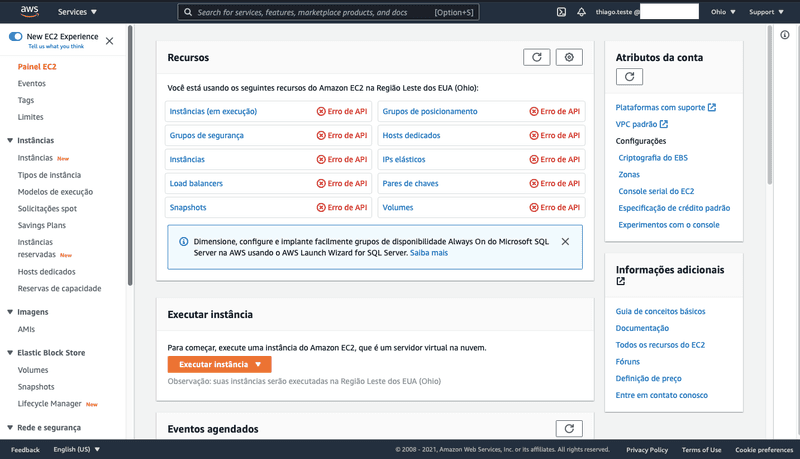Screen dimensions: 800x459
Task: Open the English (US) language dropdown
Action: [77, 449]
